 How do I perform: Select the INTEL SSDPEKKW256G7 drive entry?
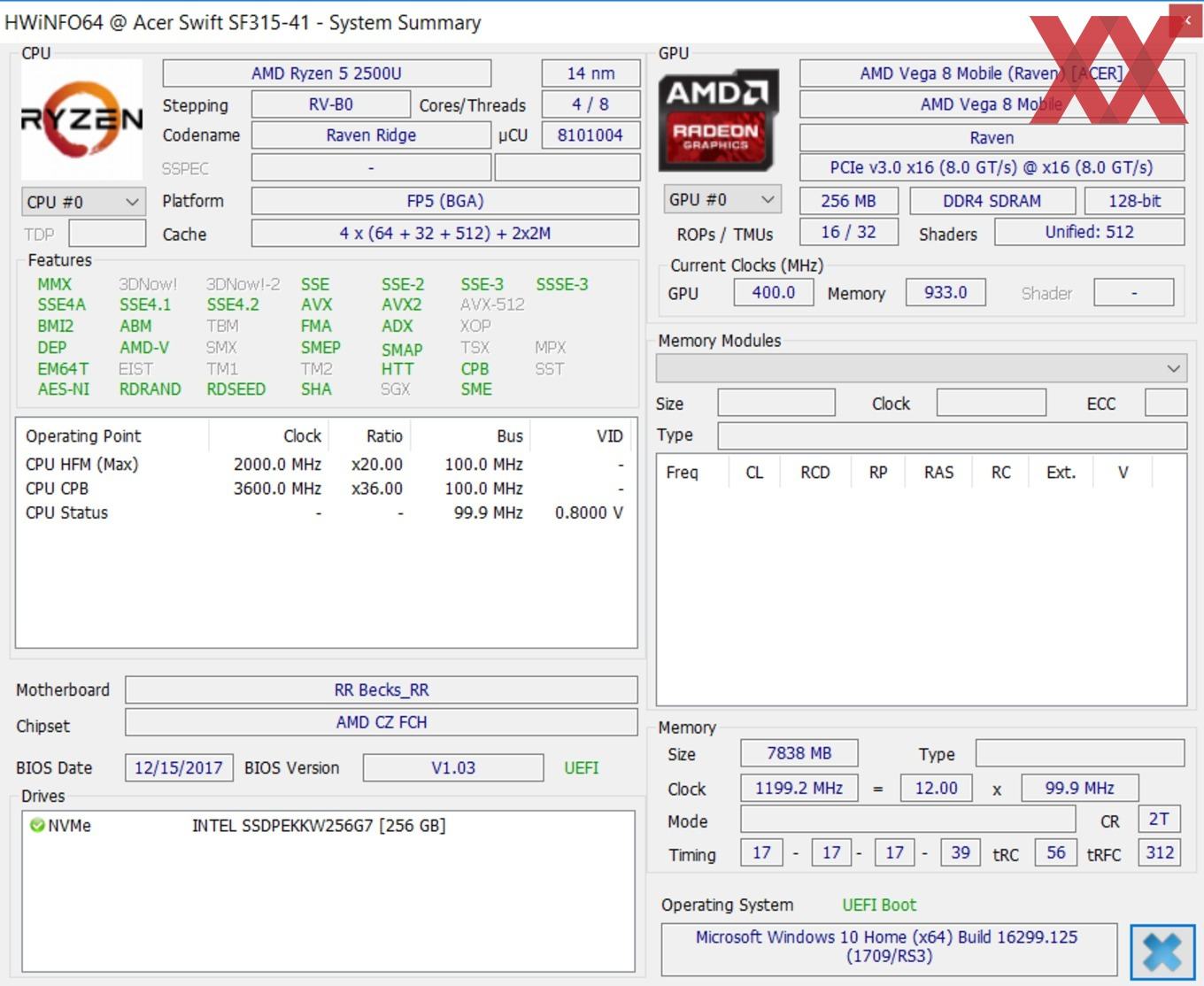pyautogui.click(x=319, y=825)
